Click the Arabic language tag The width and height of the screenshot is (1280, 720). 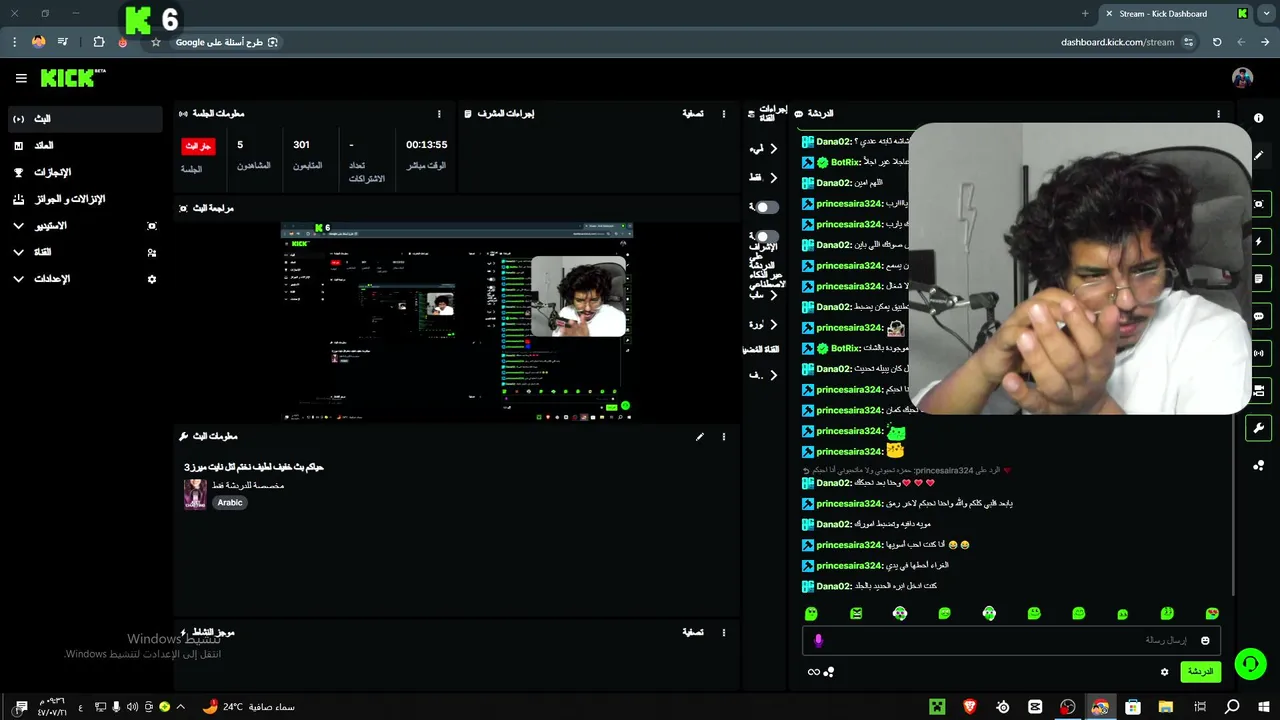pyautogui.click(x=230, y=503)
